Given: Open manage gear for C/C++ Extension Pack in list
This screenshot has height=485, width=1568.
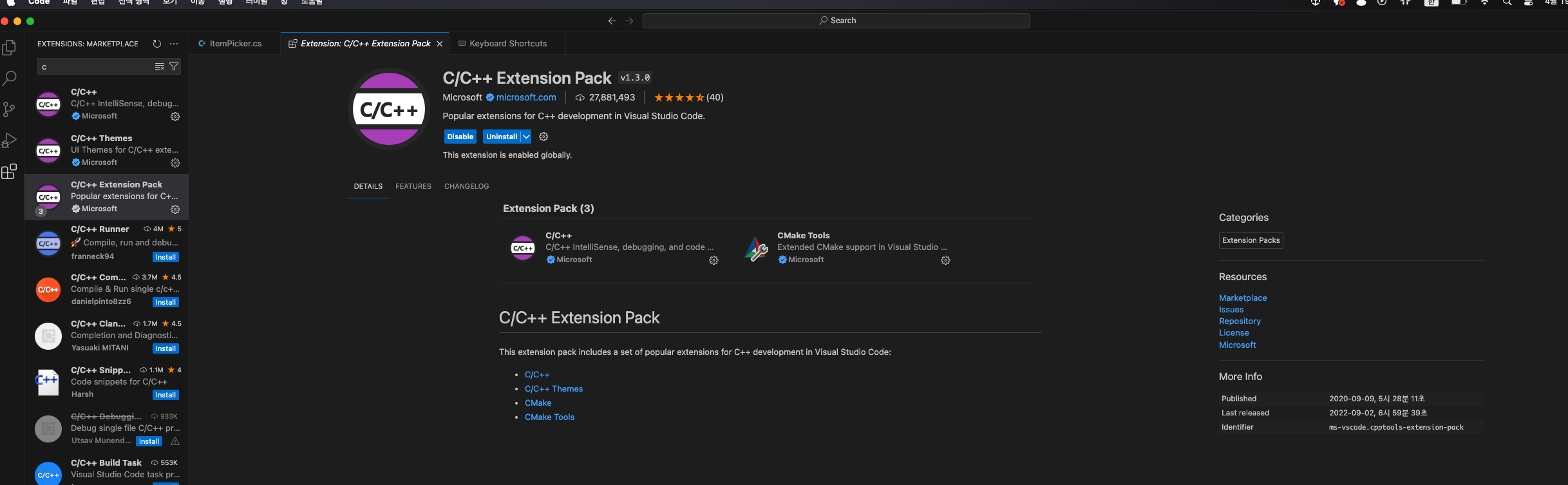Looking at the screenshot, I should point(175,209).
